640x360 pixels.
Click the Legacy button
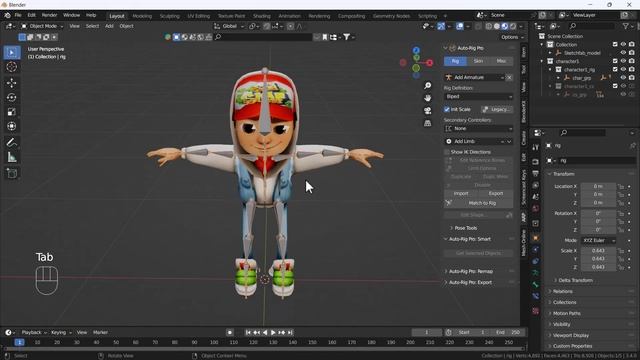pos(497,109)
